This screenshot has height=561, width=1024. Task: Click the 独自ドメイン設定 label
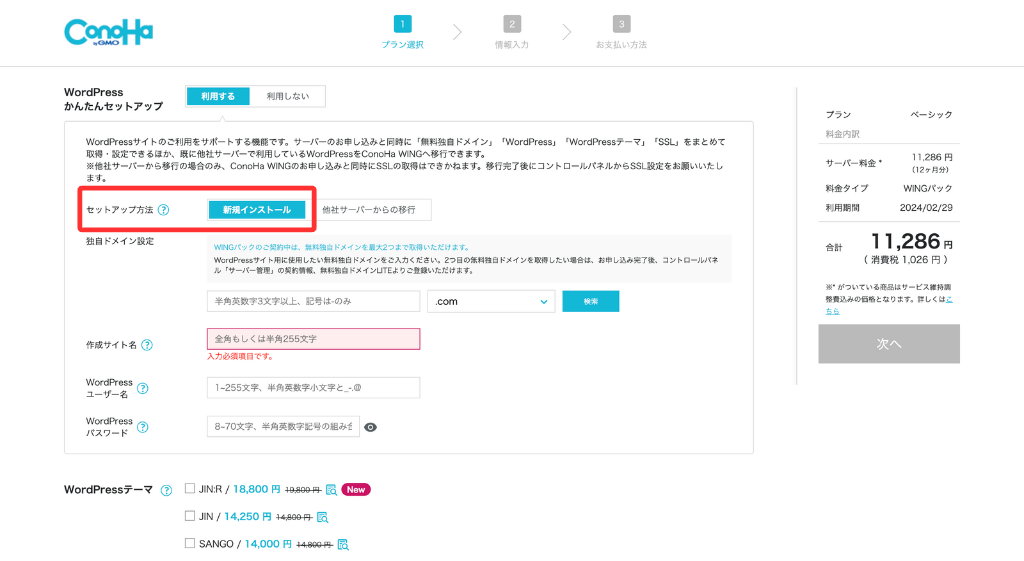pyautogui.click(x=120, y=241)
